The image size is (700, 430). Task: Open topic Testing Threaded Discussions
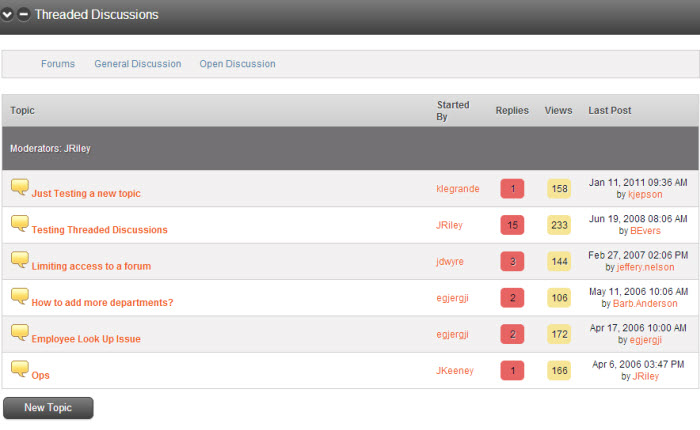click(x=99, y=230)
